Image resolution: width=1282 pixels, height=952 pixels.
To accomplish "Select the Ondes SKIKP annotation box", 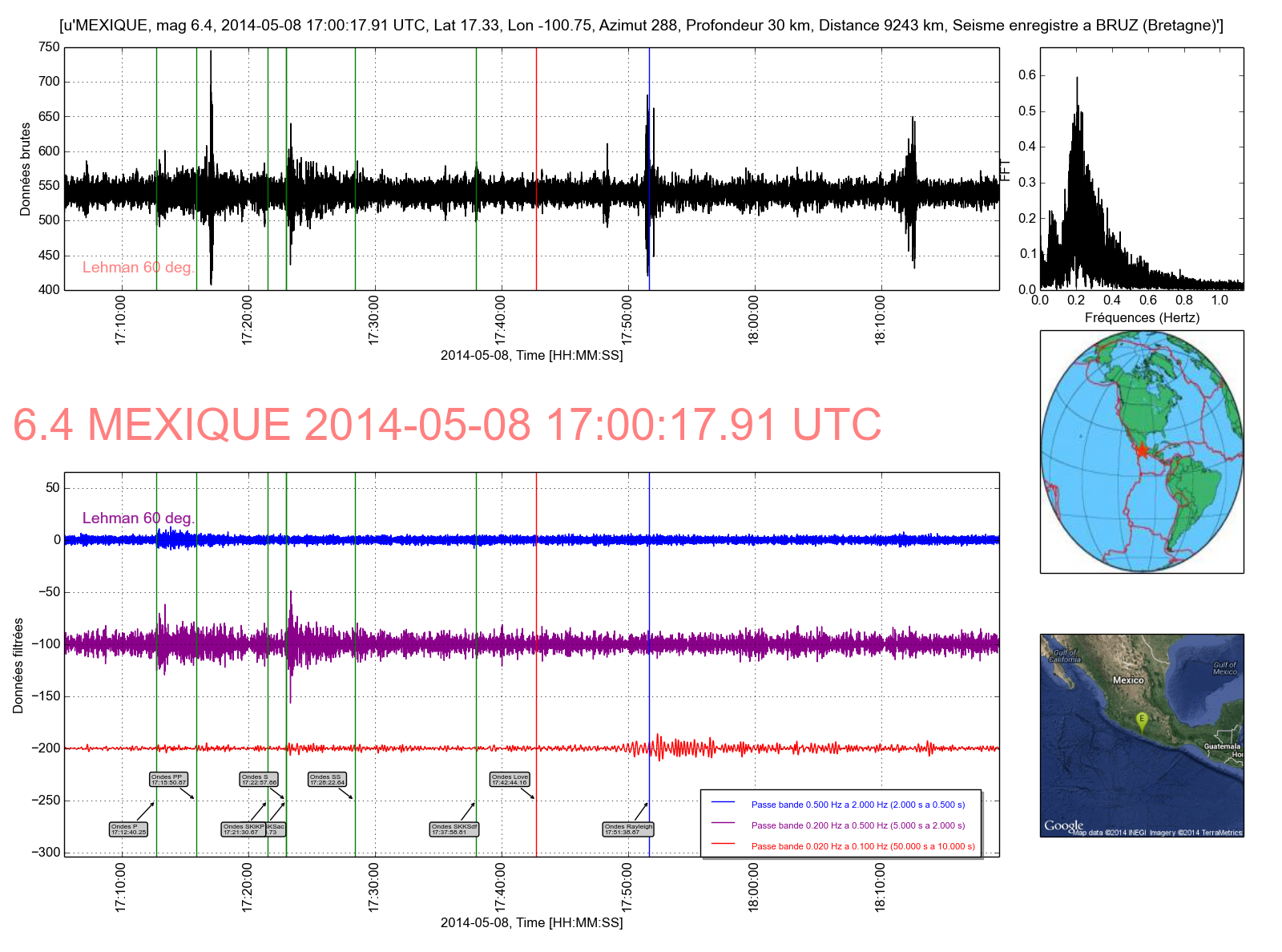I will [x=244, y=829].
